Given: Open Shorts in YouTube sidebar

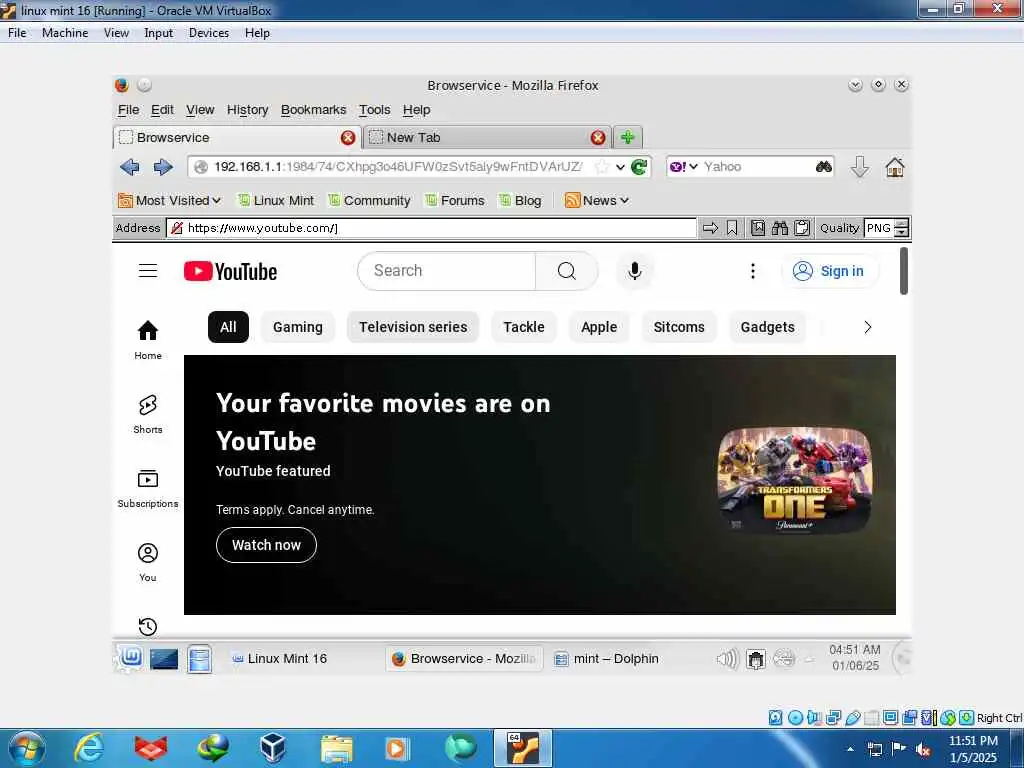Looking at the screenshot, I should tap(148, 414).
